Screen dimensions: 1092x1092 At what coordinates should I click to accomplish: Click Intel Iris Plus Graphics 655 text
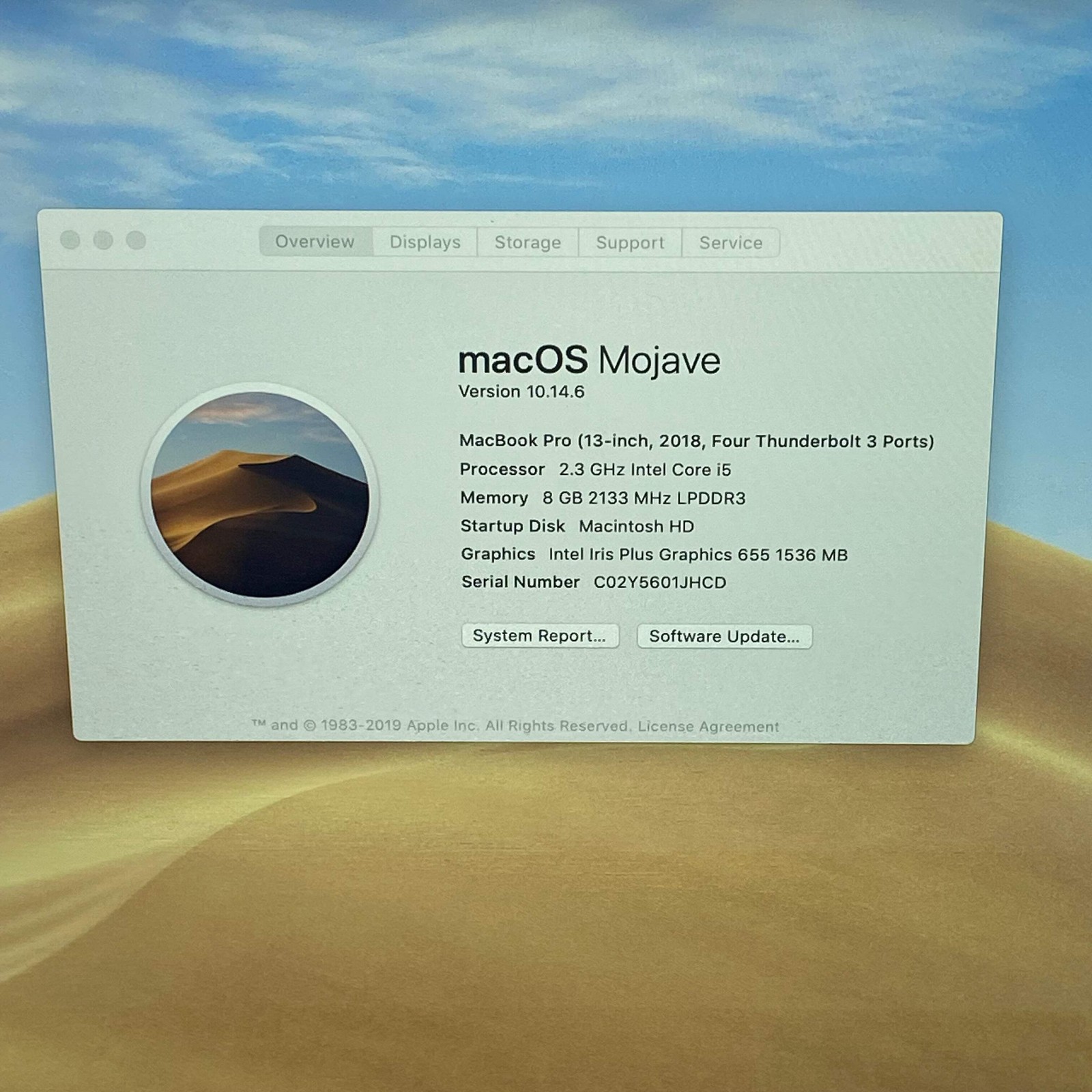click(659, 555)
